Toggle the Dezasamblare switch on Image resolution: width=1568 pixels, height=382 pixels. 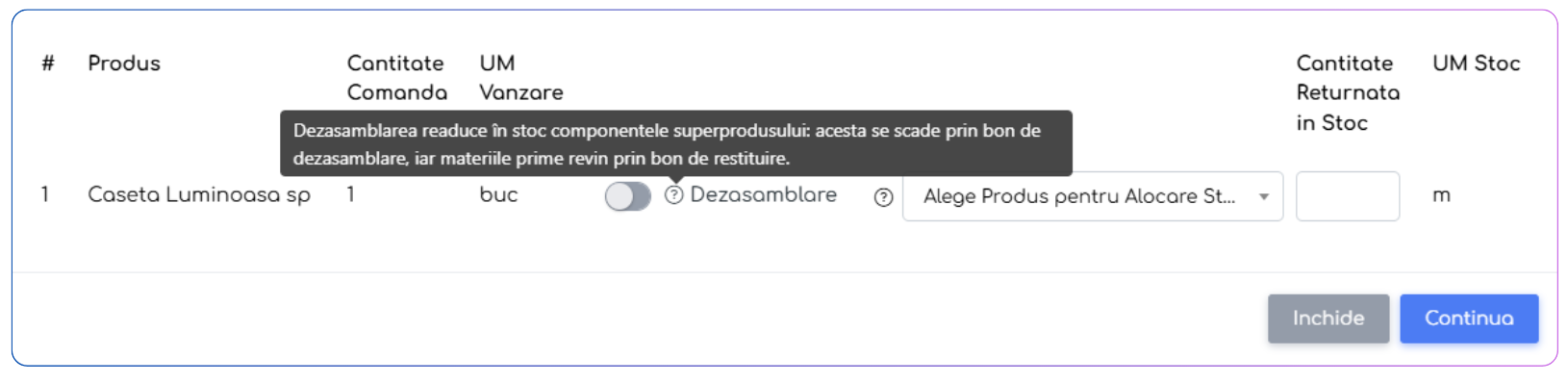tap(627, 196)
